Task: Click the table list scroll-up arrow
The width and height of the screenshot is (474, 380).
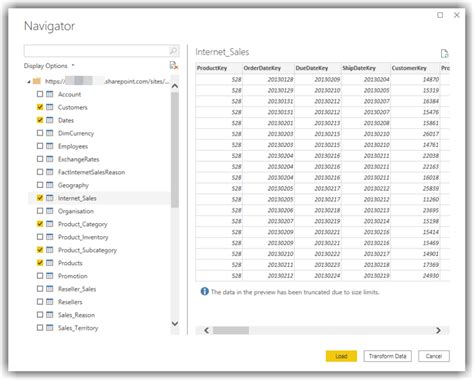Action: 175,86
